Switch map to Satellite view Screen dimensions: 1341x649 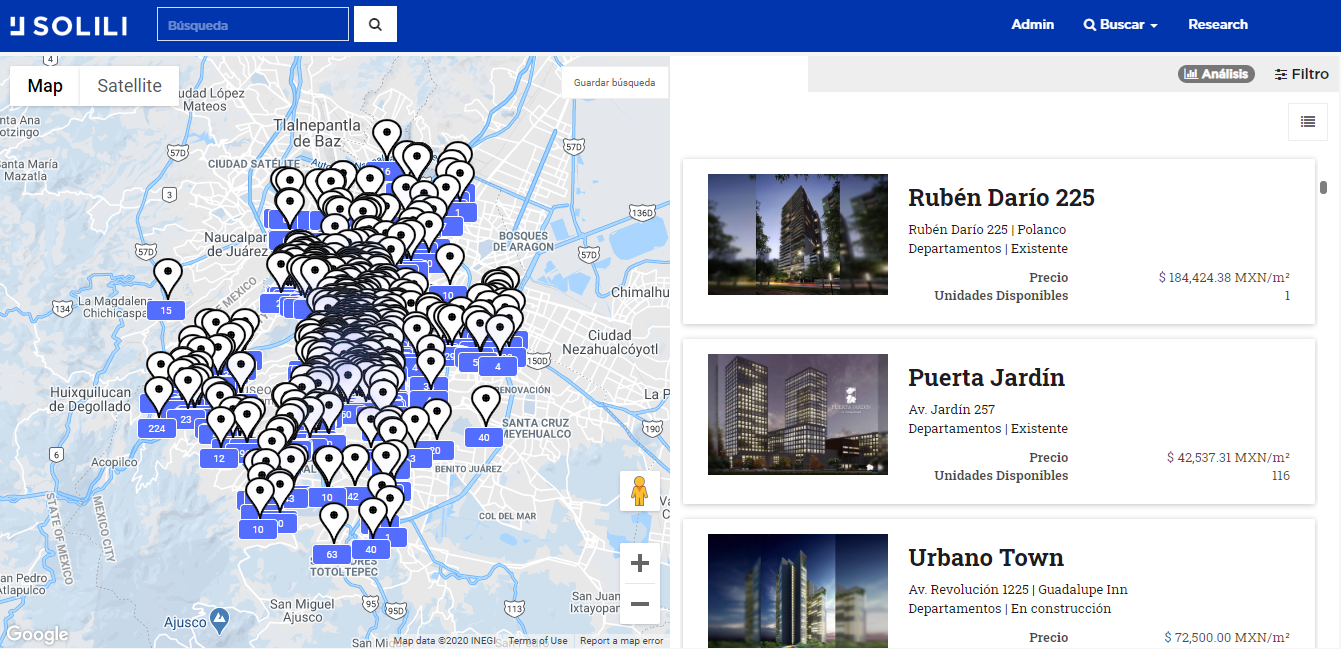(x=129, y=86)
